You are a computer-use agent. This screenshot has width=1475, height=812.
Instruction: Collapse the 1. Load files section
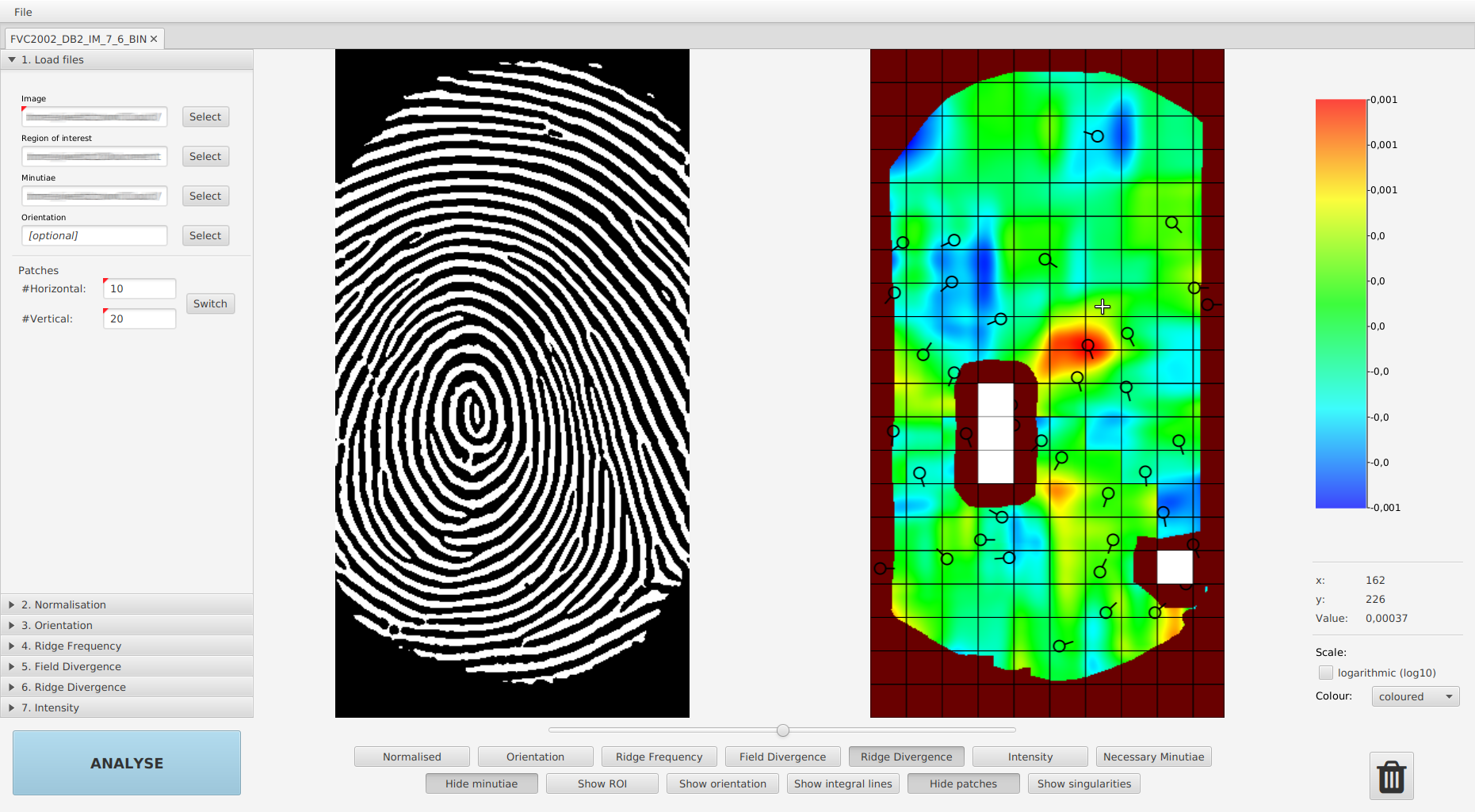pyautogui.click(x=127, y=59)
